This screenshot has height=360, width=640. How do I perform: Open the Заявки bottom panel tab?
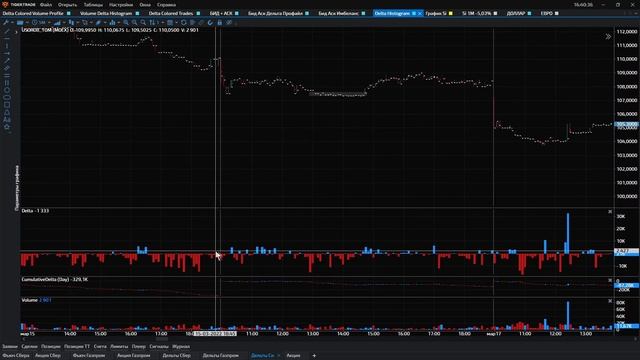pyautogui.click(x=10, y=347)
